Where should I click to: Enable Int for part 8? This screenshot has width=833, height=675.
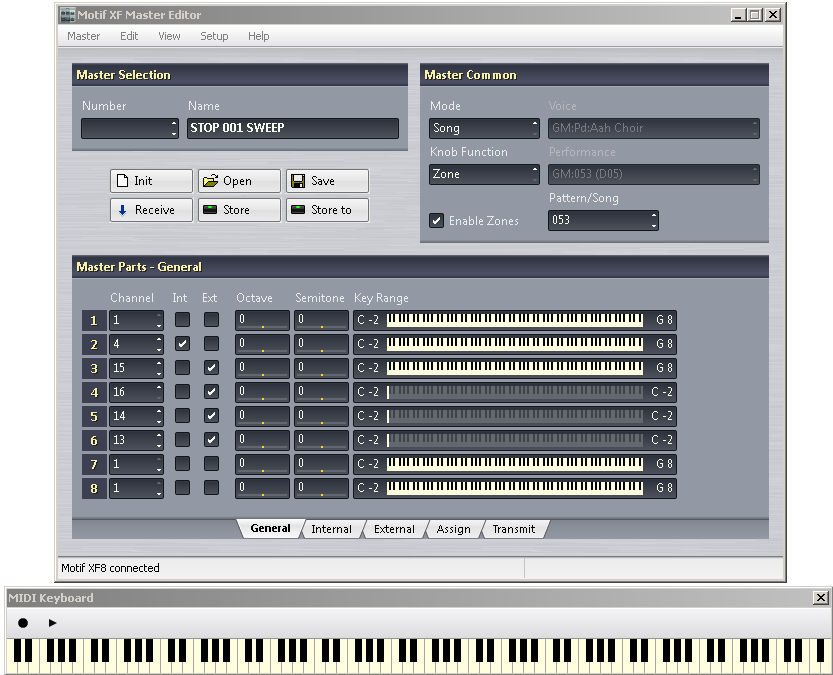click(x=182, y=488)
